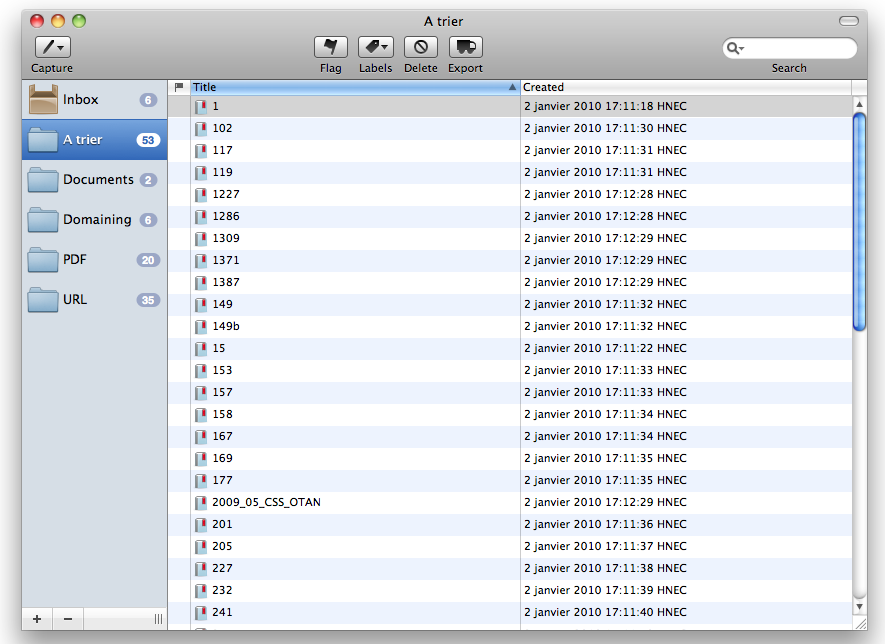The height and width of the screenshot is (644, 885).
Task: Click the Flag toolbar icon
Action: coord(331,47)
